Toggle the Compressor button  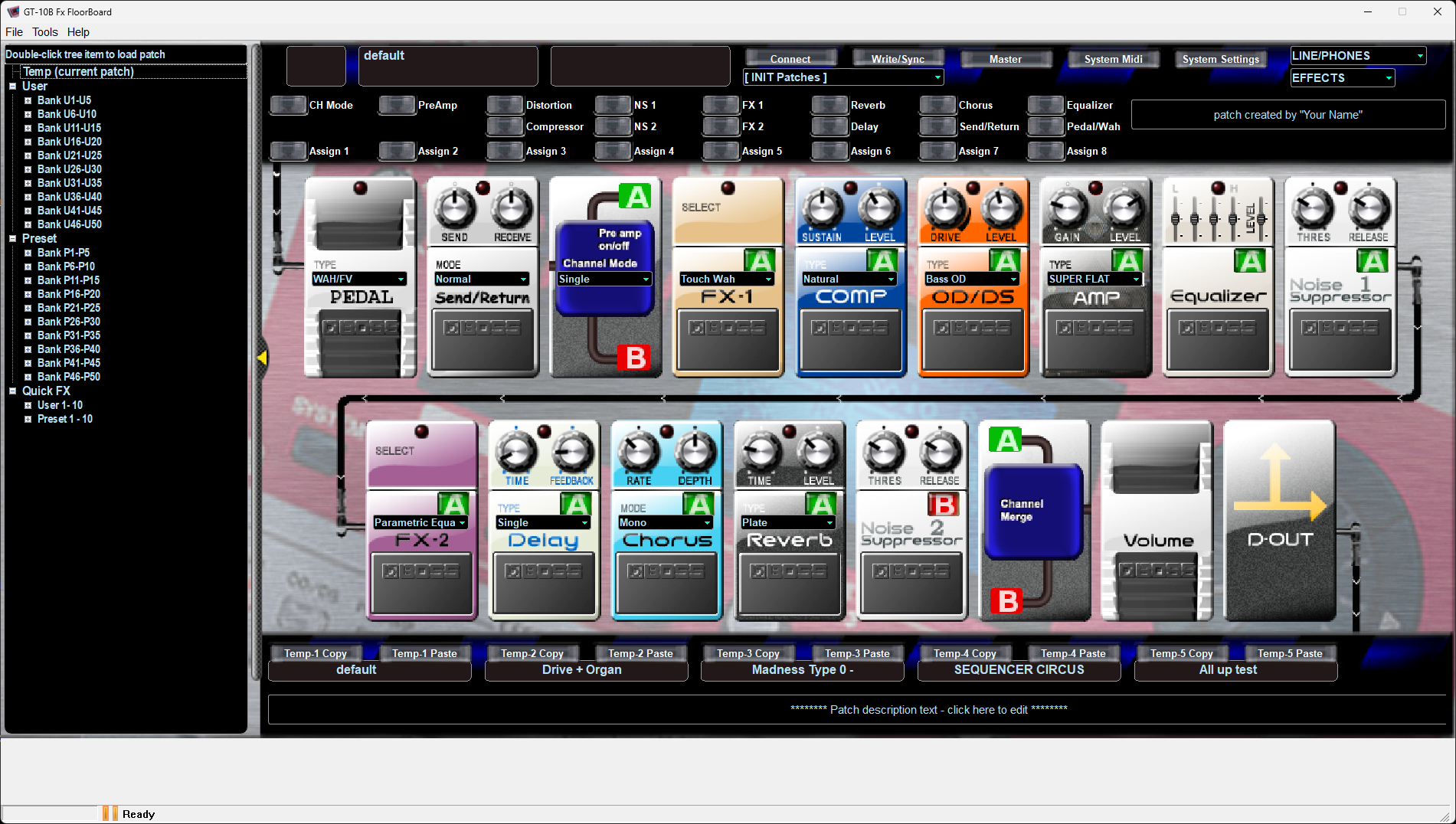(505, 126)
